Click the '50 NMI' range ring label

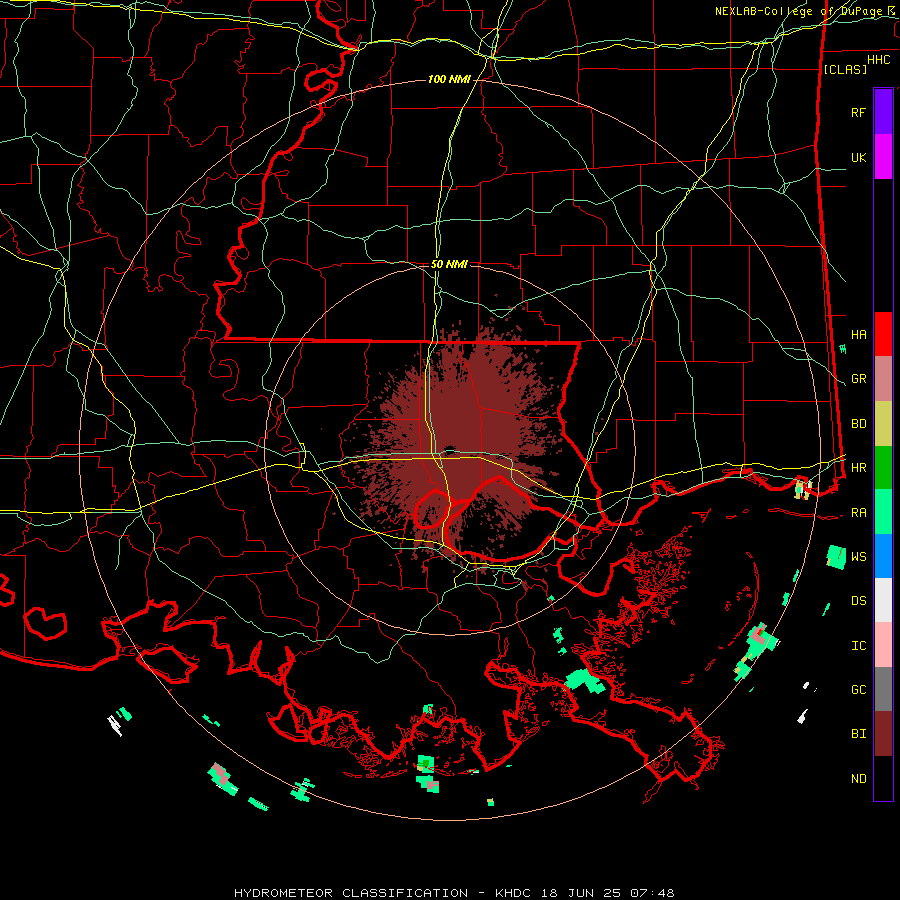click(449, 264)
